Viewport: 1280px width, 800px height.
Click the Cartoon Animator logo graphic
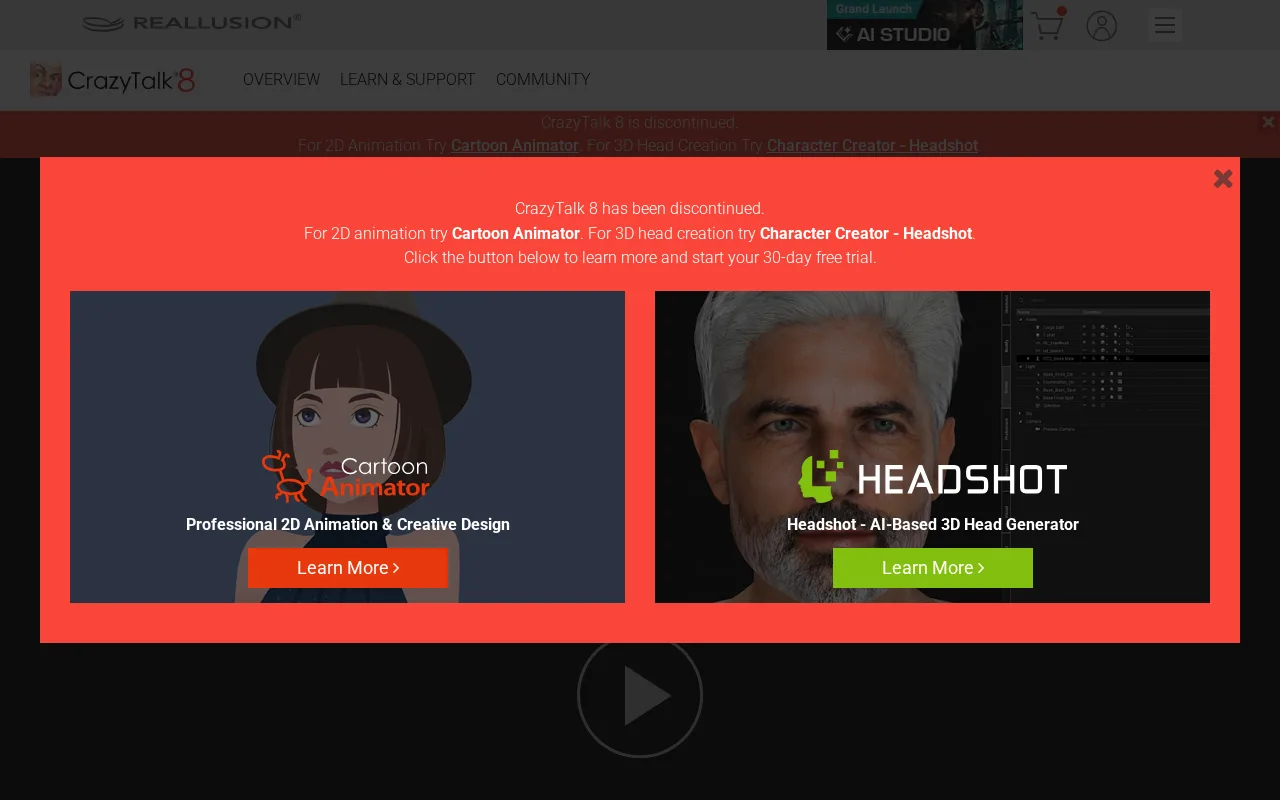click(346, 476)
